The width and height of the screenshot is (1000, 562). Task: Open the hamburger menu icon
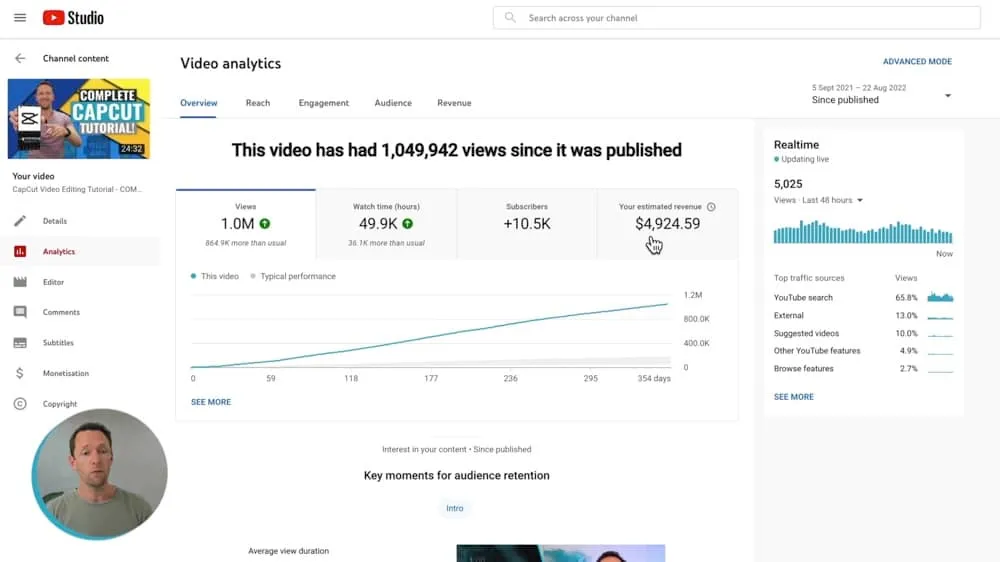[x=20, y=18]
